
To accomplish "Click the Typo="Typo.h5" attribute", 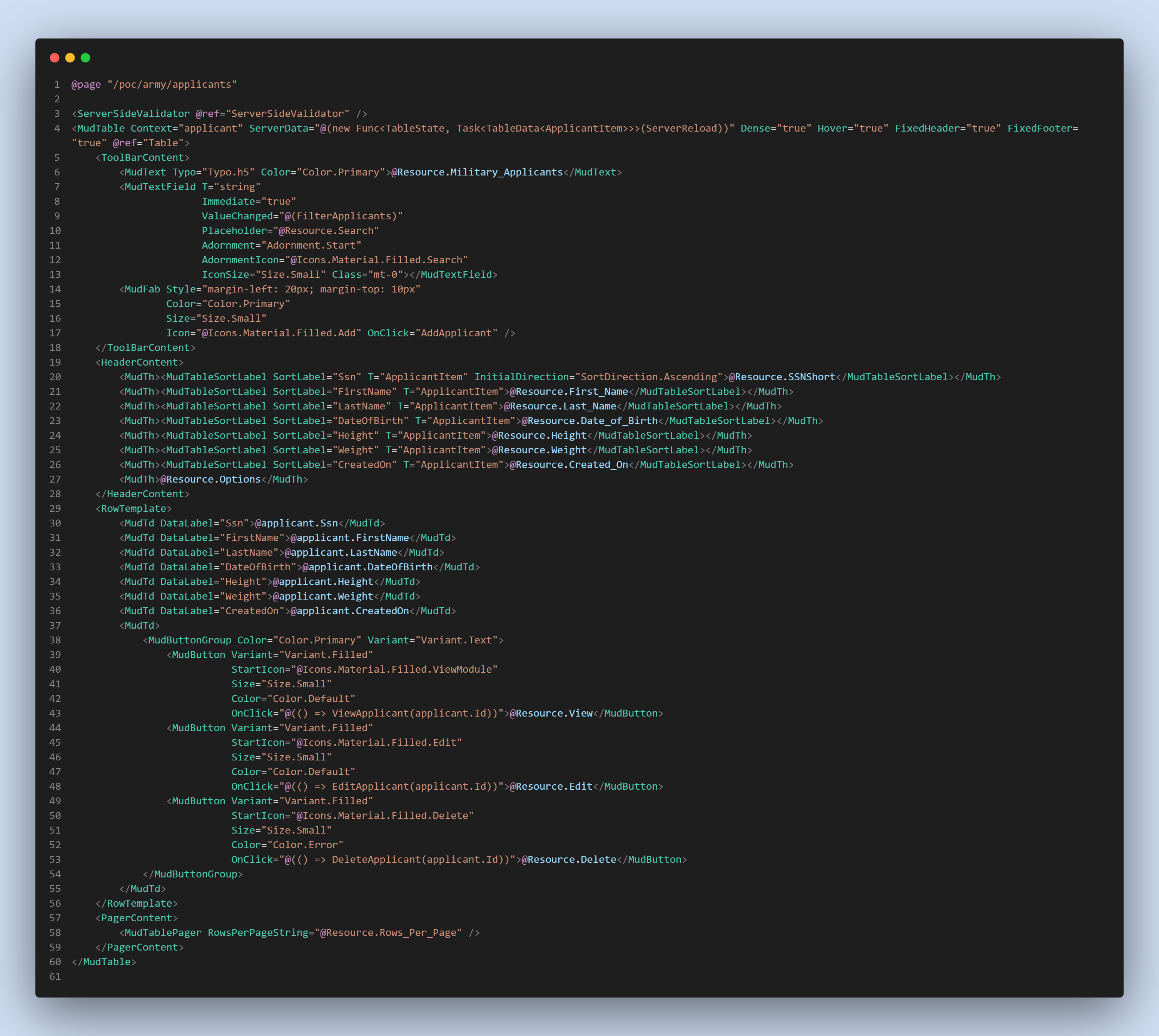I will (x=214, y=172).
